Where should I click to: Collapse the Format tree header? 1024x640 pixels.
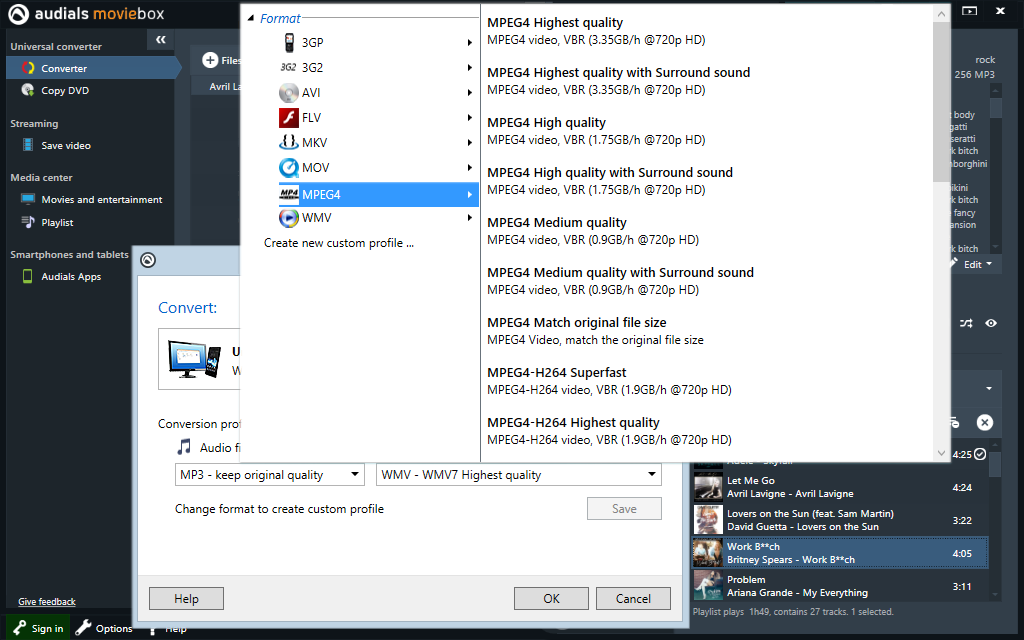[251, 19]
